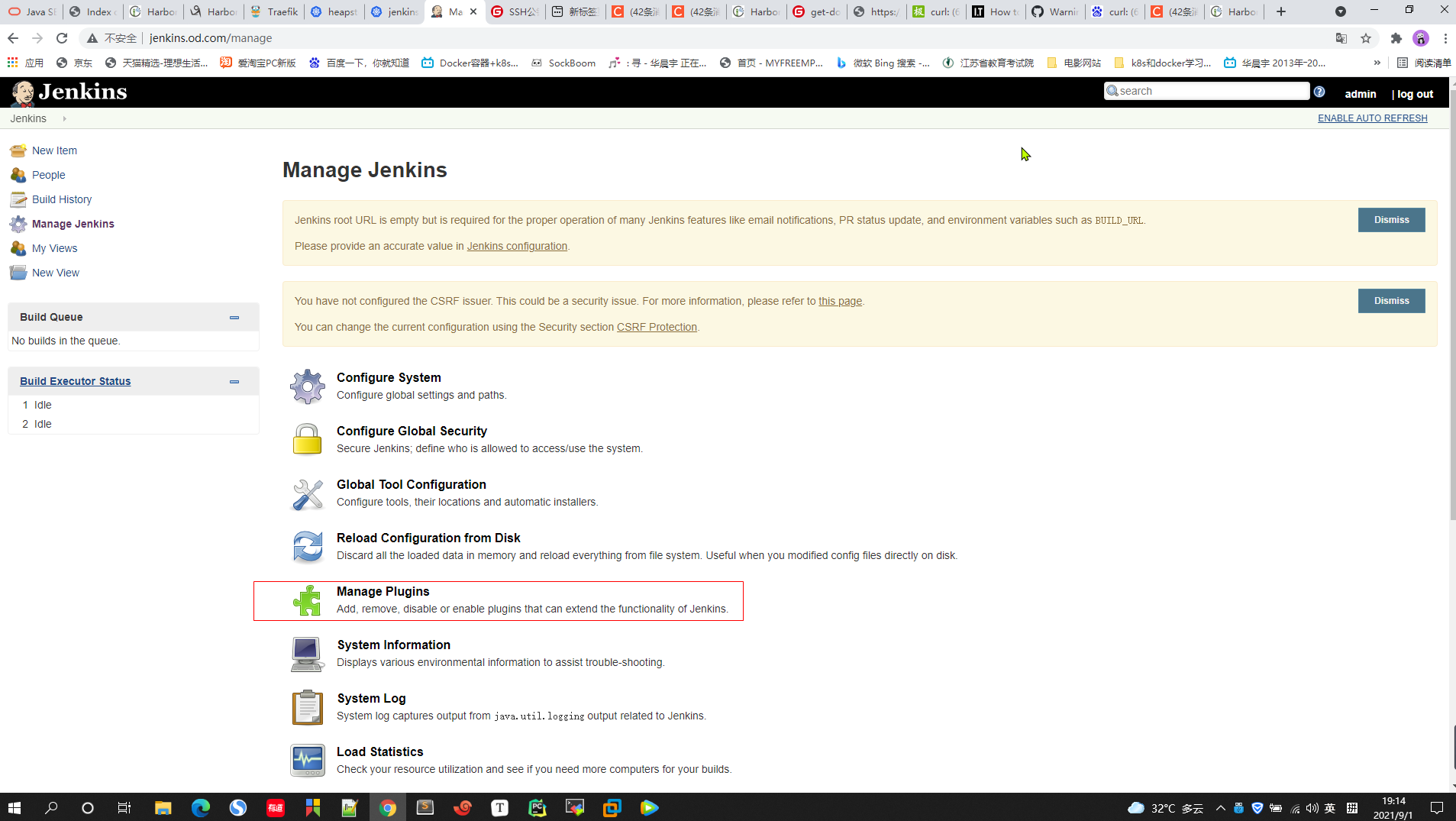Click the Load Statistics monitor icon
Viewport: 1456px width, 821px height.
coord(308,761)
